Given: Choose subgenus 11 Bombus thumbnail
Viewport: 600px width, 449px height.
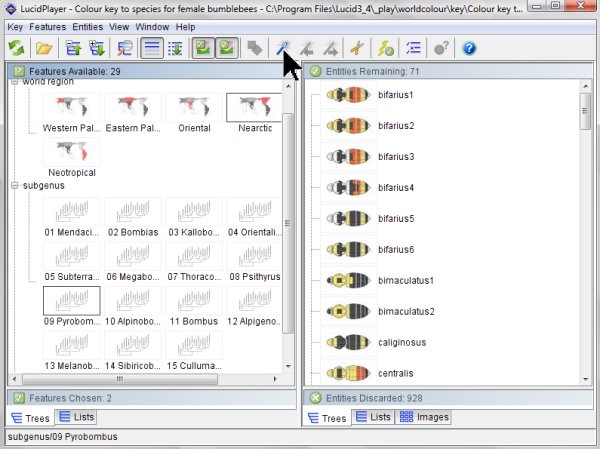Looking at the screenshot, I should pos(194,301).
